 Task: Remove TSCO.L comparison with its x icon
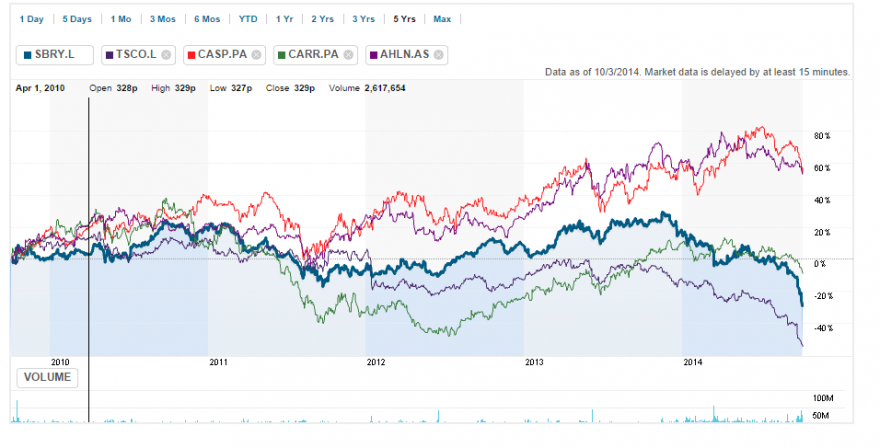click(166, 55)
